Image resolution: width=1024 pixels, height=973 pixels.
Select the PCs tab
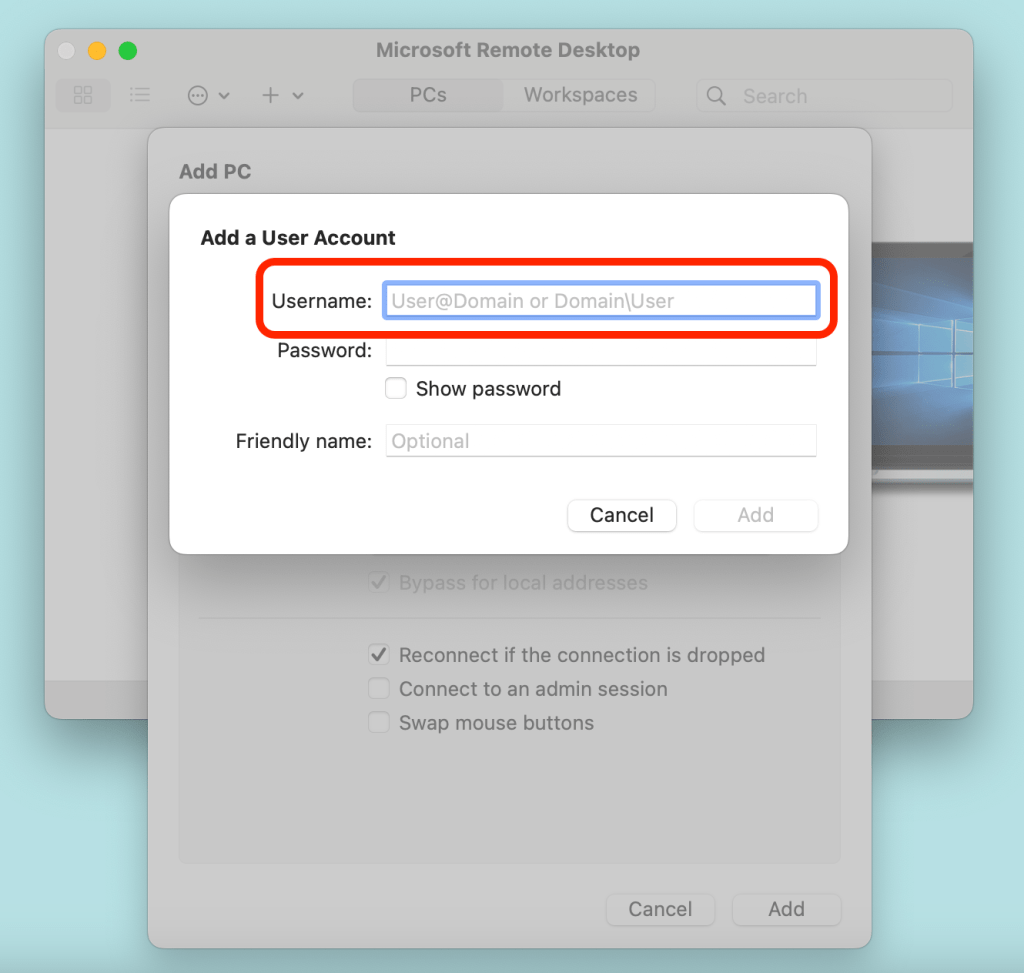tap(428, 95)
